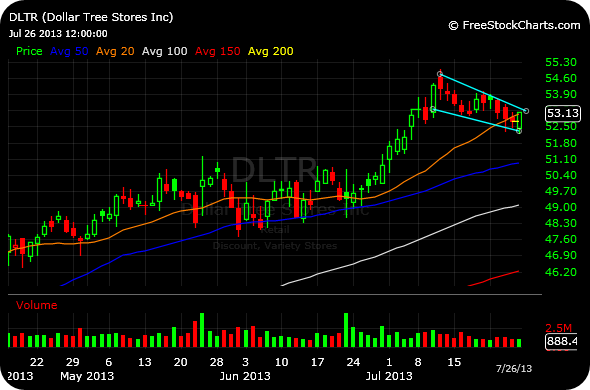The image size is (590, 390).
Task: Click the 888.4 current volume box
Action: point(561,341)
